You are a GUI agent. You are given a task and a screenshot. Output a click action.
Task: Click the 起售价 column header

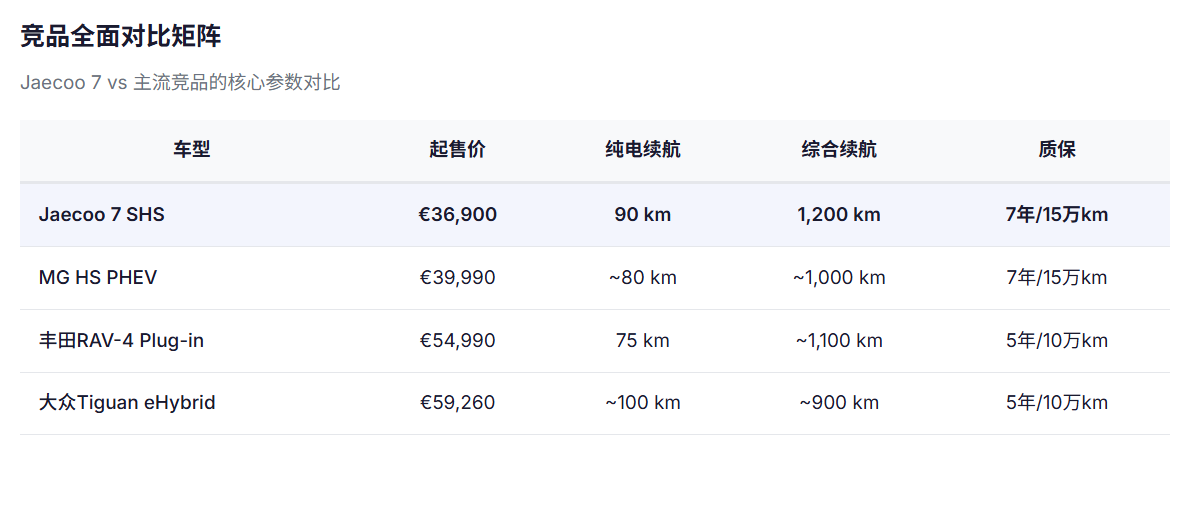pos(457,150)
